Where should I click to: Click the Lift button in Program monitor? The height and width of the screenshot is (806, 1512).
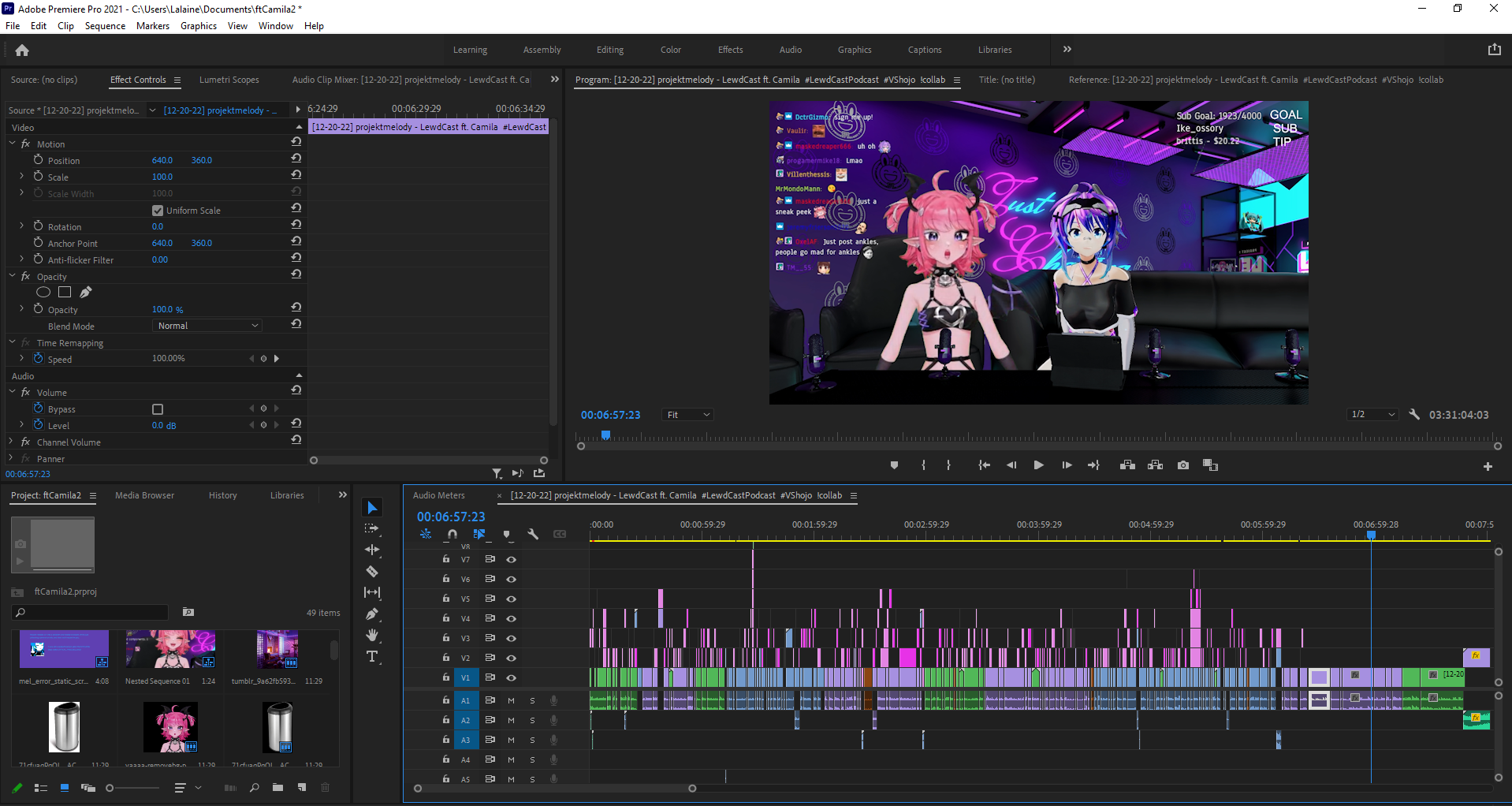pyautogui.click(x=1127, y=465)
